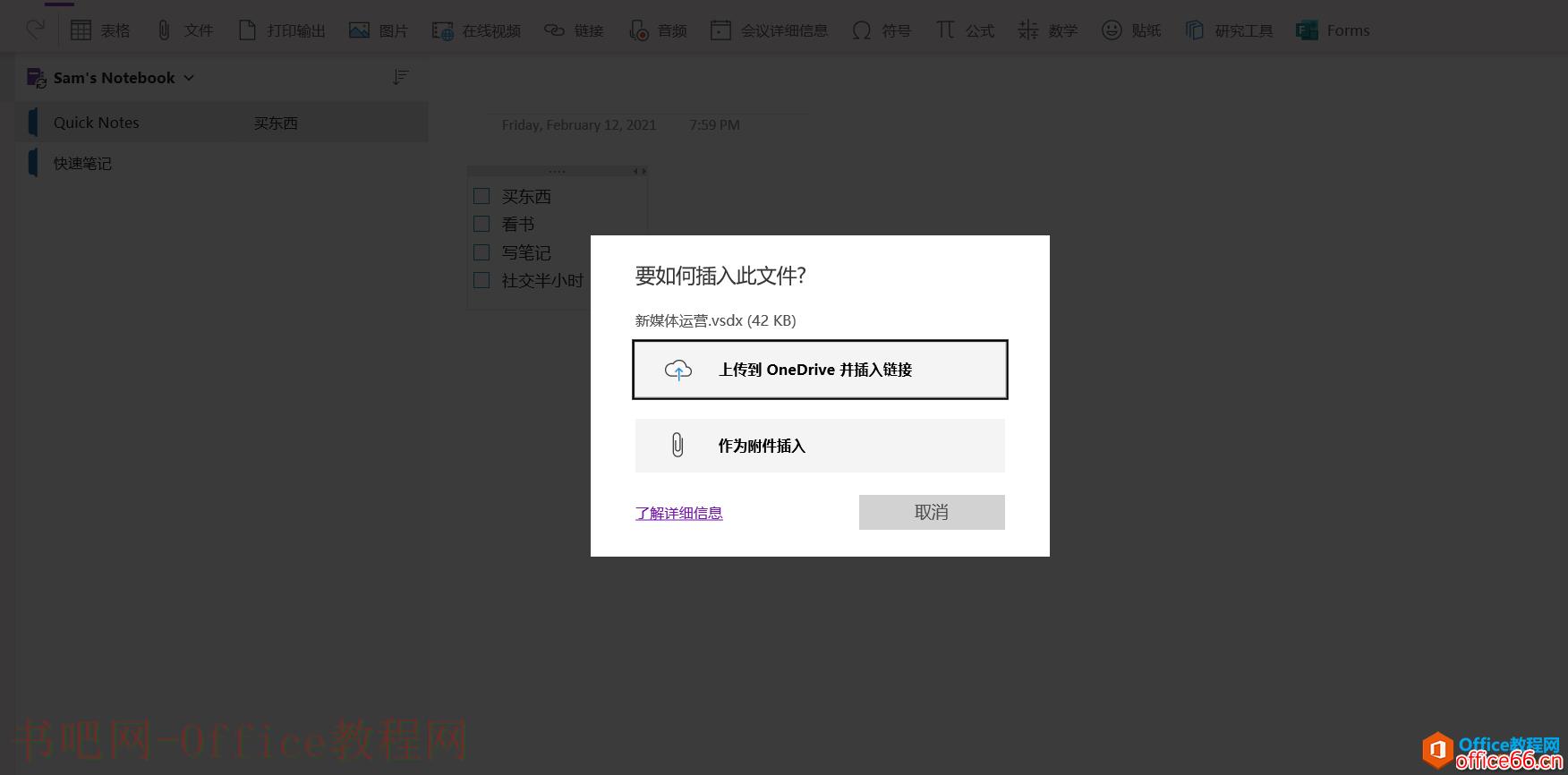The width and height of the screenshot is (1568, 775).
Task: Open the 贴纸 sticker smiley icon
Action: [1112, 30]
